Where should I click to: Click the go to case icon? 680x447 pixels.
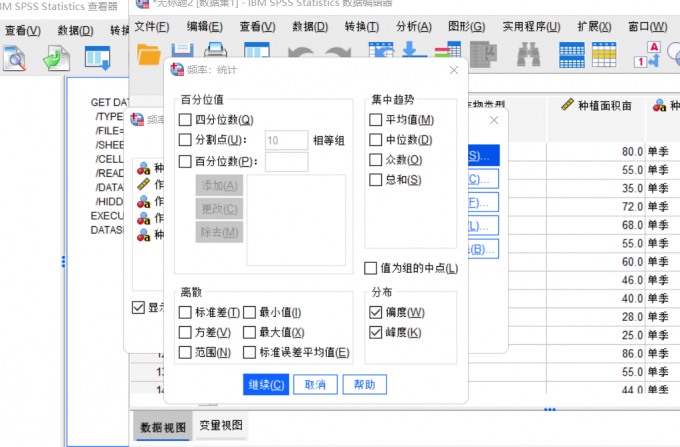[x=381, y=50]
